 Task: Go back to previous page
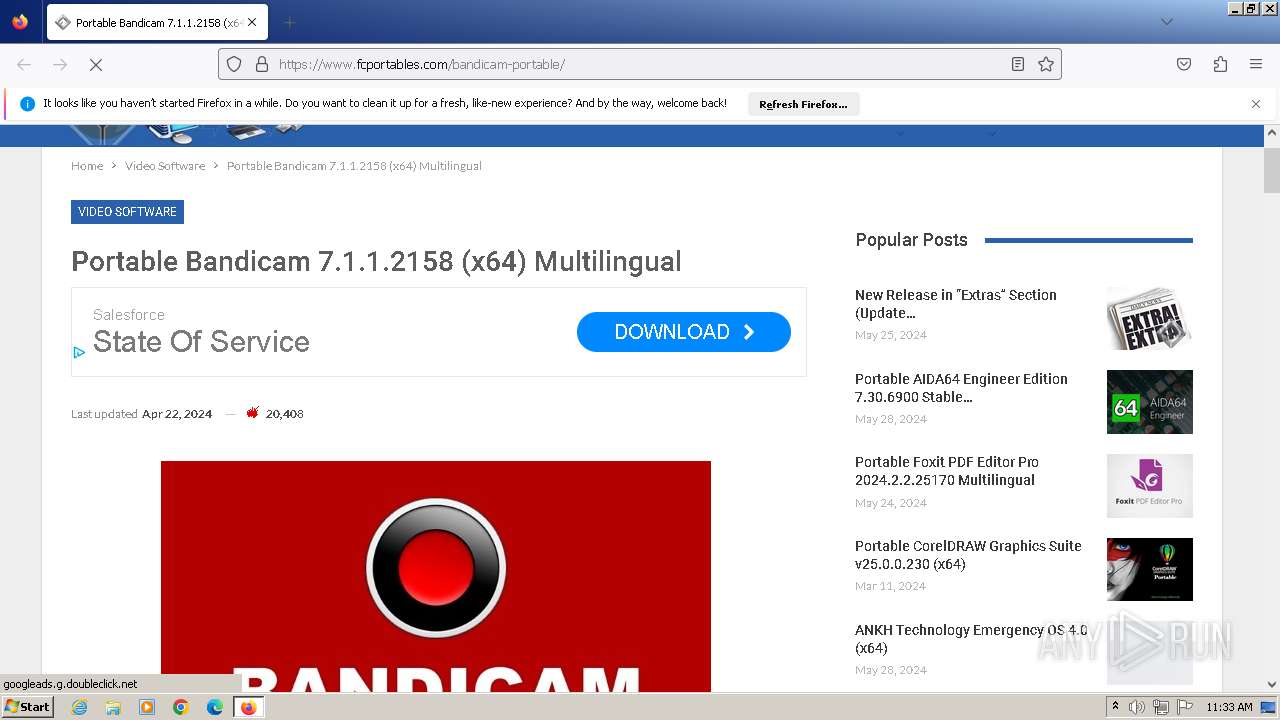pos(24,64)
